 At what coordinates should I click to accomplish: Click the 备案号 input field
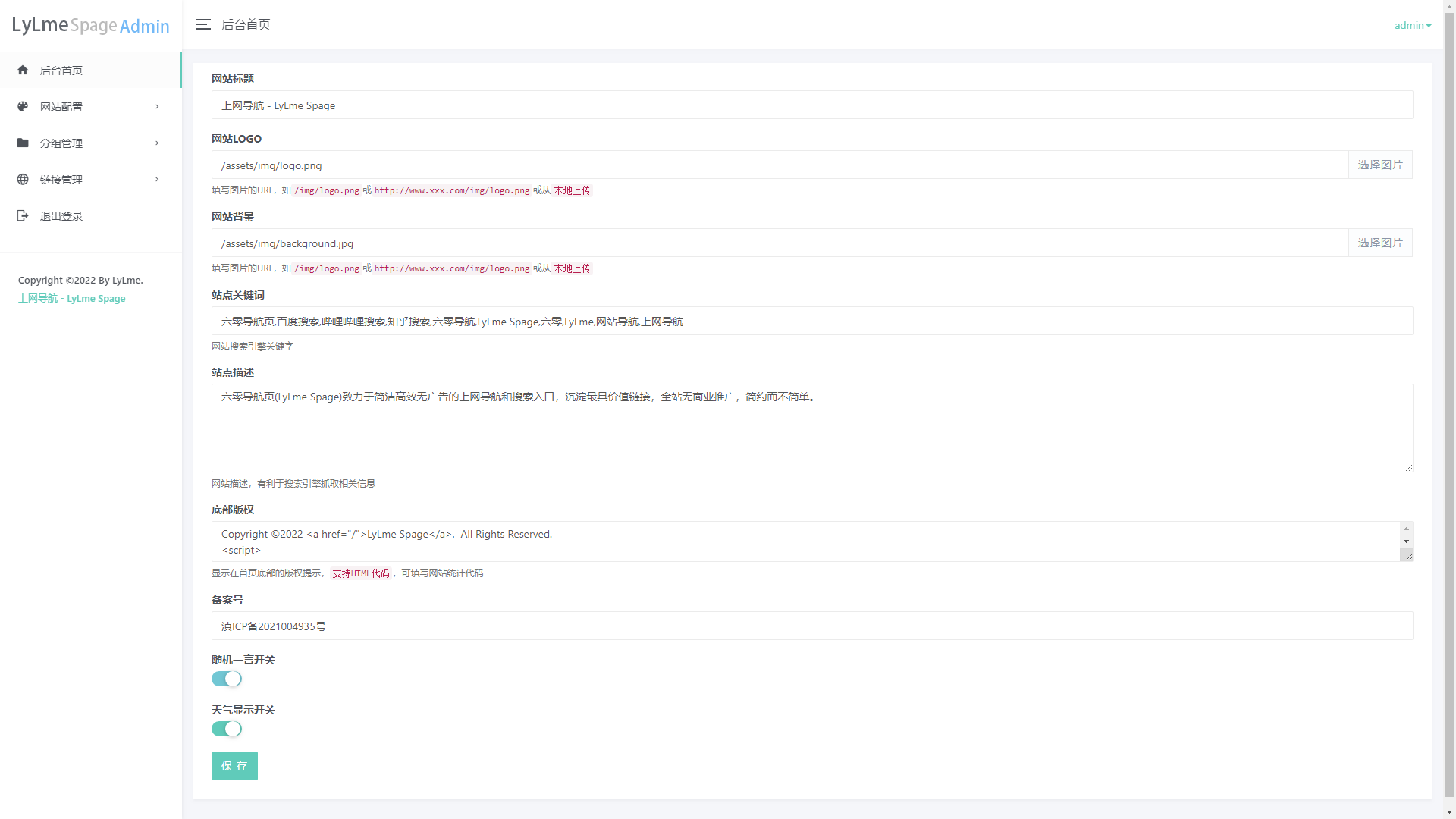811,626
